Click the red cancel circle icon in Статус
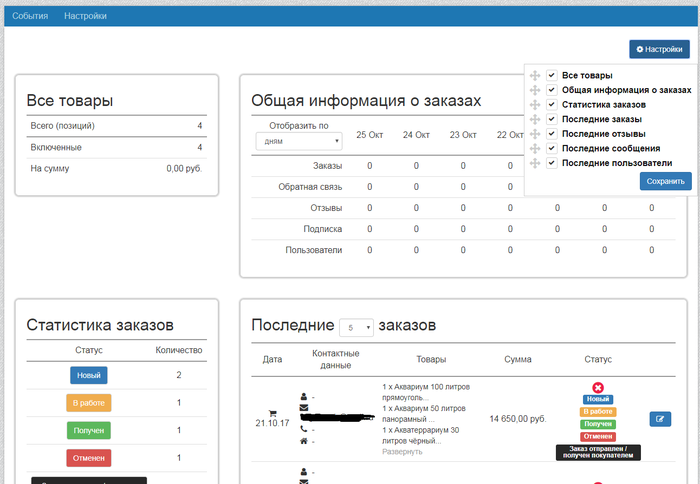 [x=598, y=387]
